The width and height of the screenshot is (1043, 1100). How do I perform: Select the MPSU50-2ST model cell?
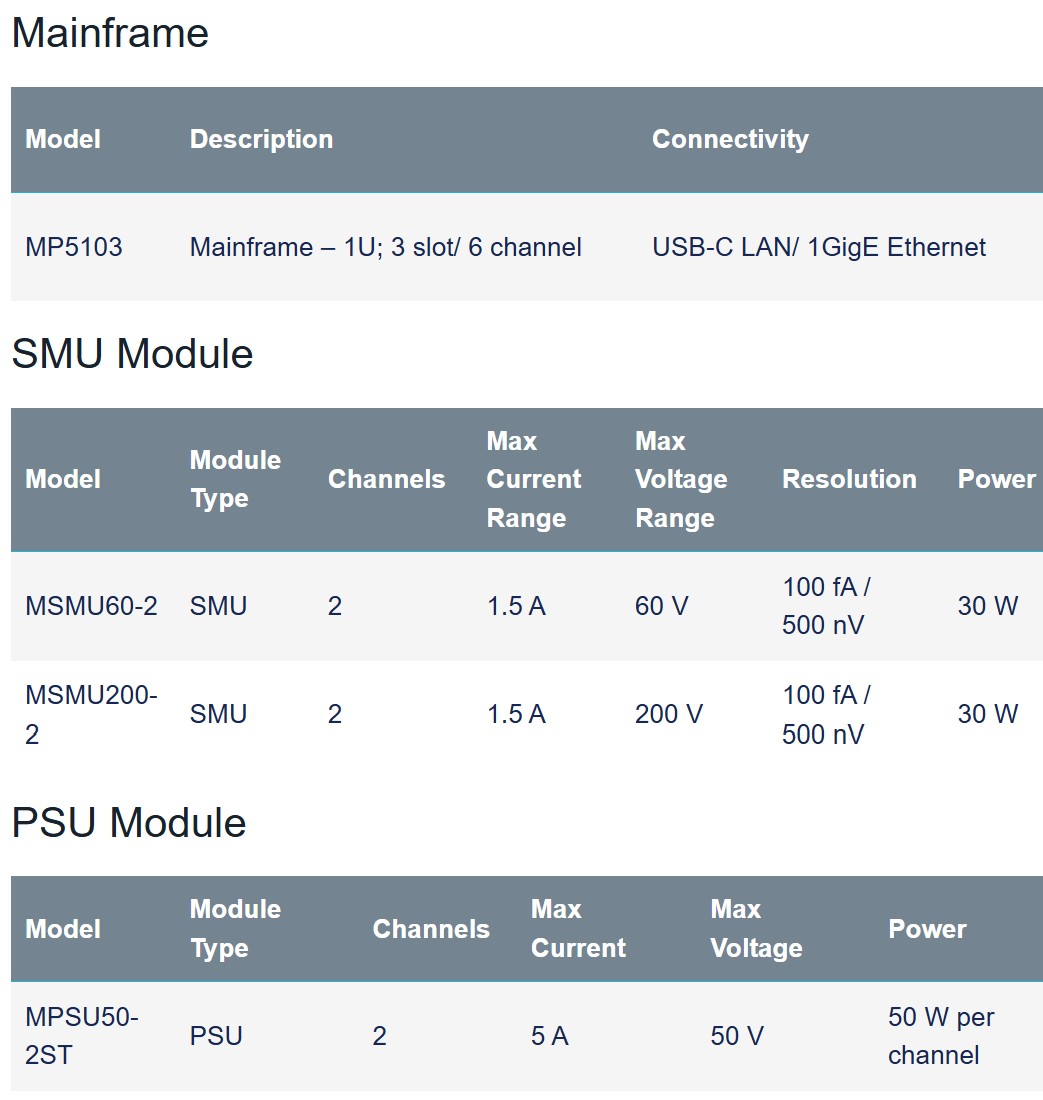(x=82, y=1035)
